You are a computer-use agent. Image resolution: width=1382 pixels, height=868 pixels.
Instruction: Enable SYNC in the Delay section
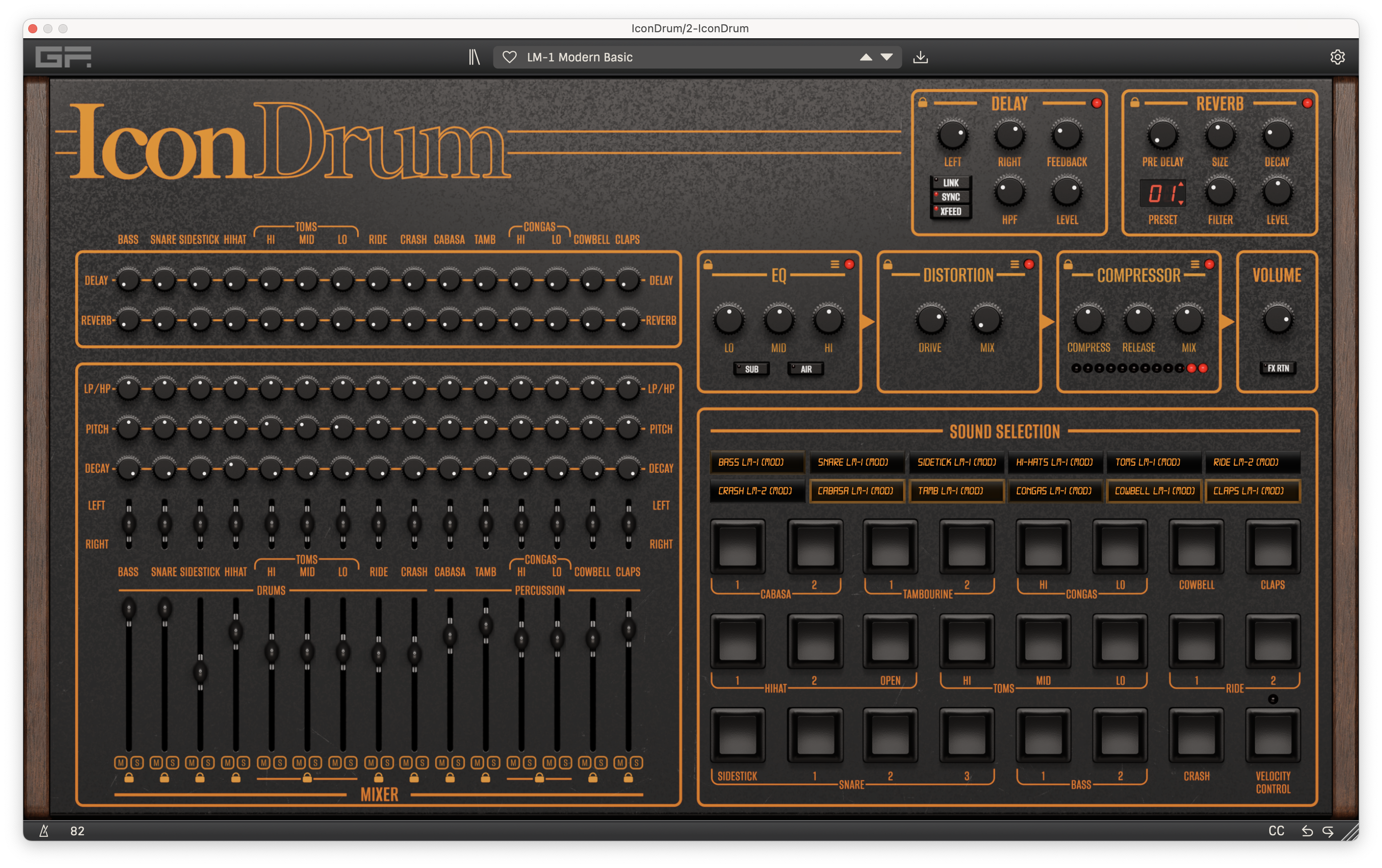(950, 197)
